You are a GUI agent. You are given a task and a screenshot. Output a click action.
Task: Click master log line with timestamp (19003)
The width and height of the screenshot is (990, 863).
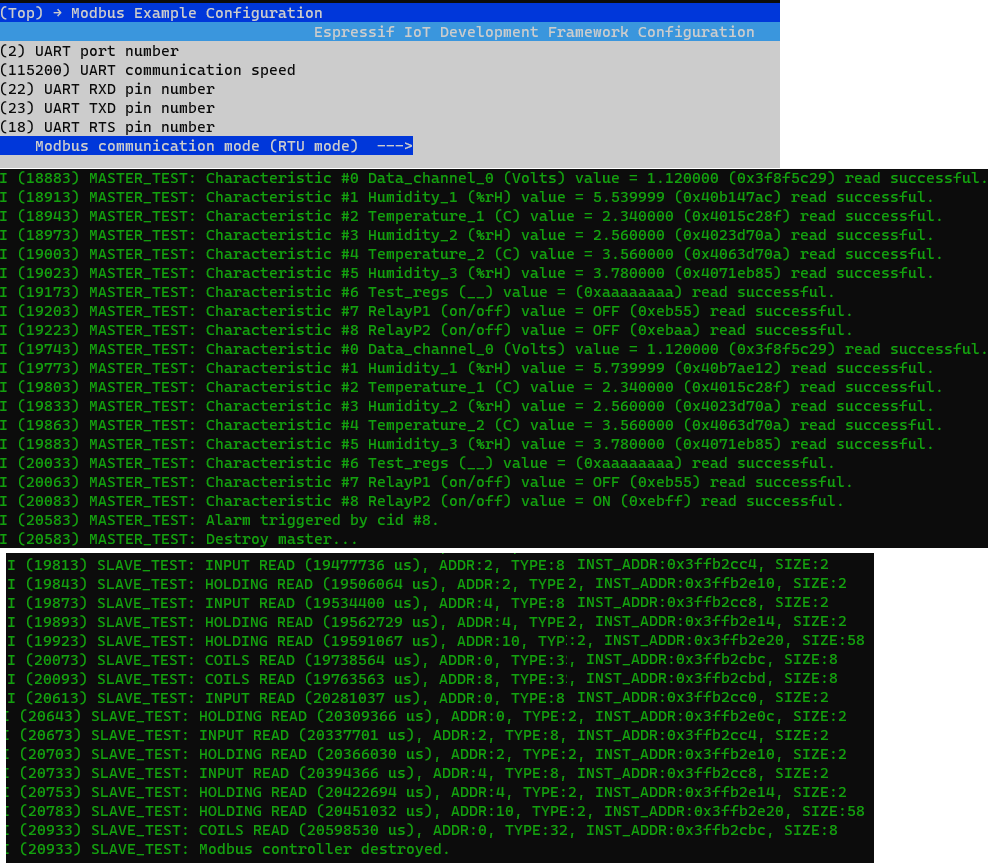point(470,254)
